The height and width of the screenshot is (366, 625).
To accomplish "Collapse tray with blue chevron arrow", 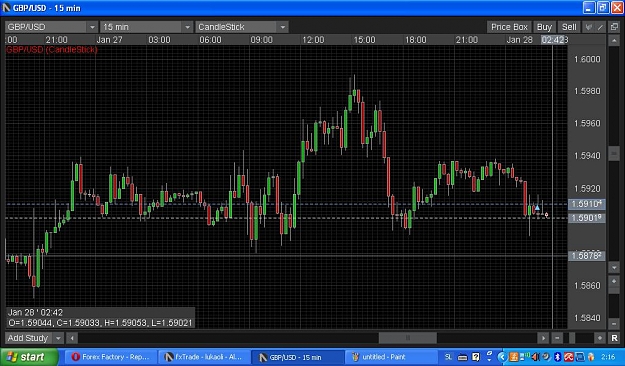I will click(x=503, y=357).
